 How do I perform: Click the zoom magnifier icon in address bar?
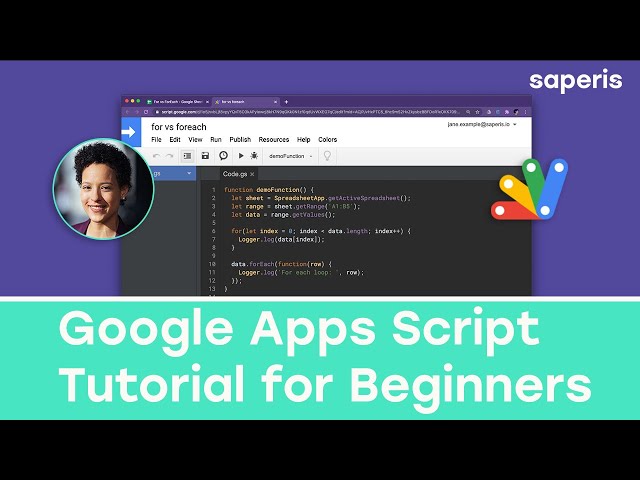tap(468, 112)
